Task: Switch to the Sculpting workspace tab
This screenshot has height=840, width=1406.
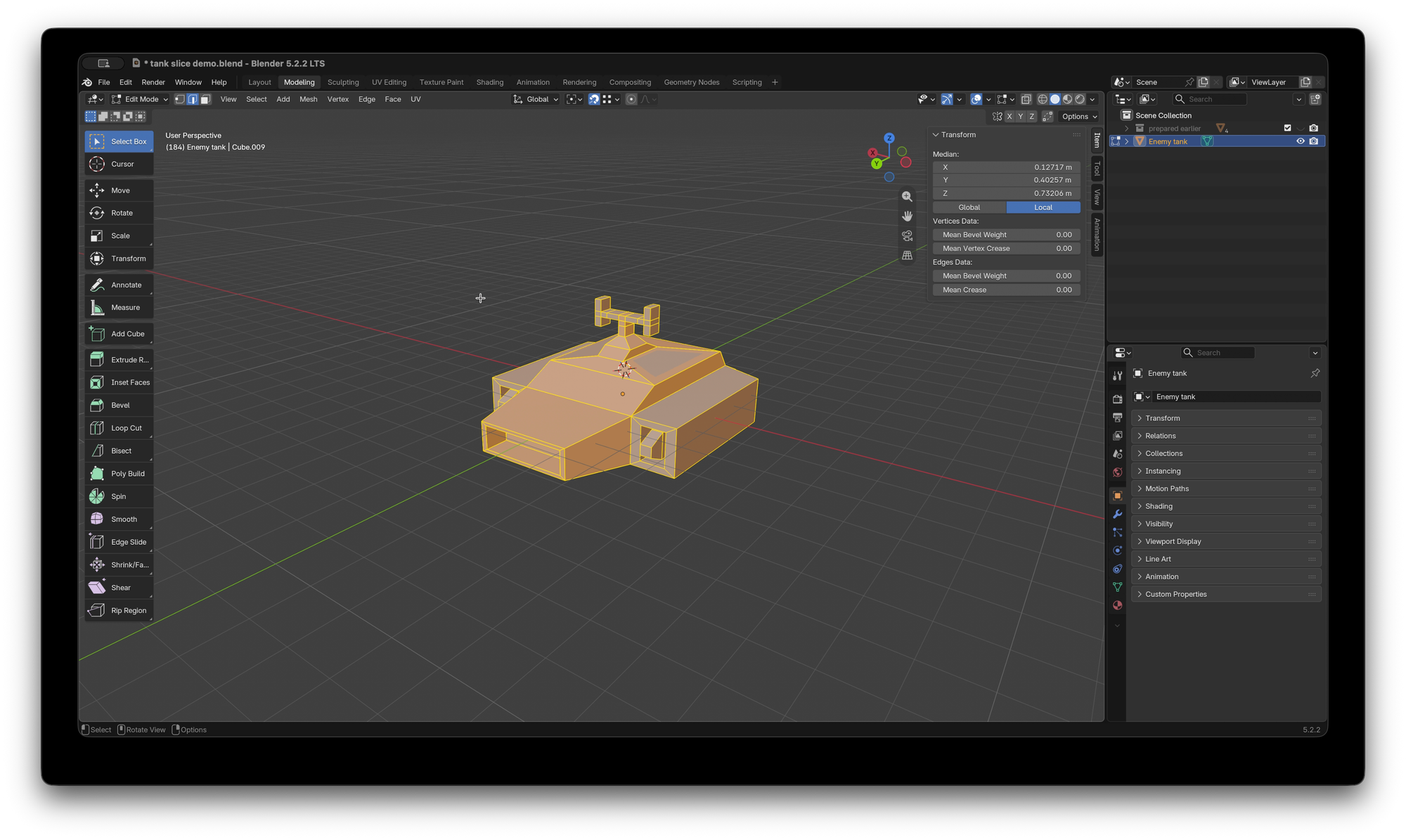Action: (x=343, y=82)
